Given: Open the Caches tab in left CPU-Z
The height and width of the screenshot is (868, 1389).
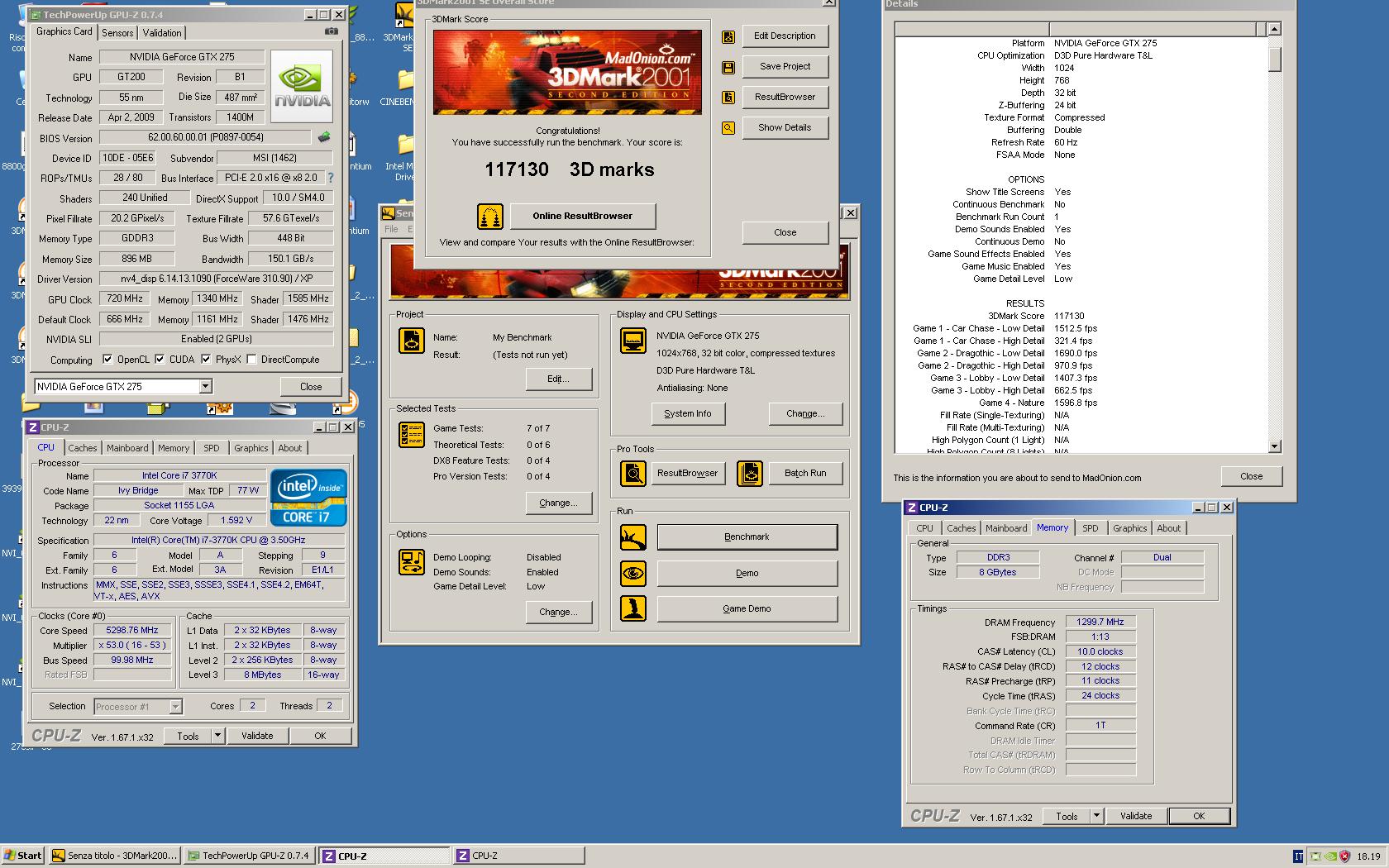Looking at the screenshot, I should point(83,448).
